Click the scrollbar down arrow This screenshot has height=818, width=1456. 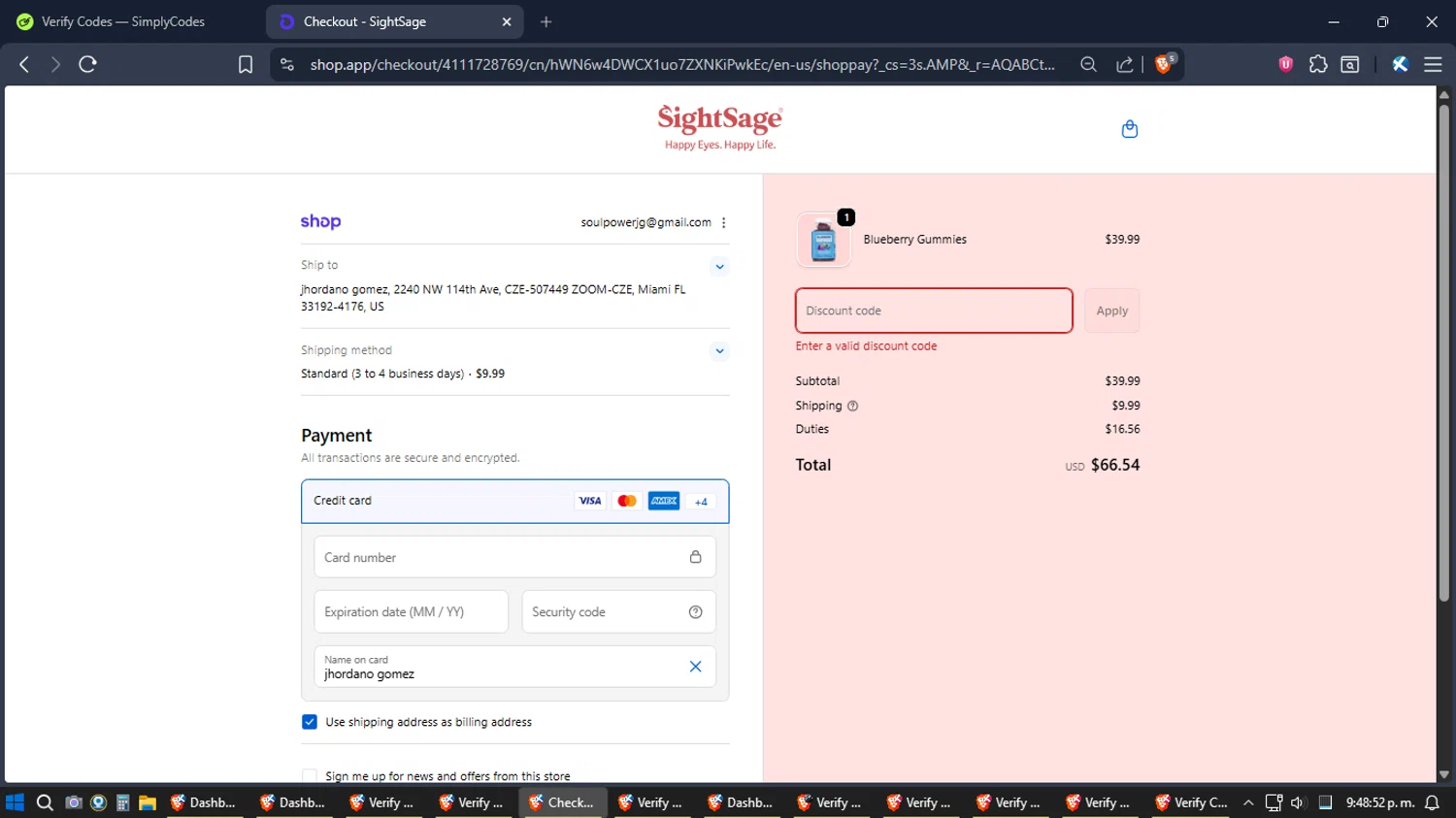pos(1443,774)
